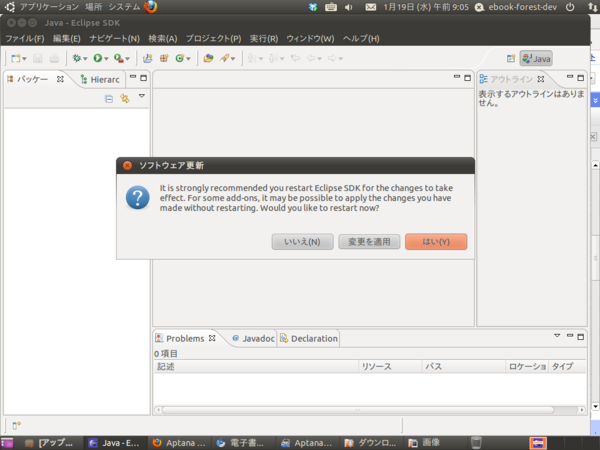600x450 pixels.
Task: Select the Problems tab
Action: pyautogui.click(x=185, y=338)
